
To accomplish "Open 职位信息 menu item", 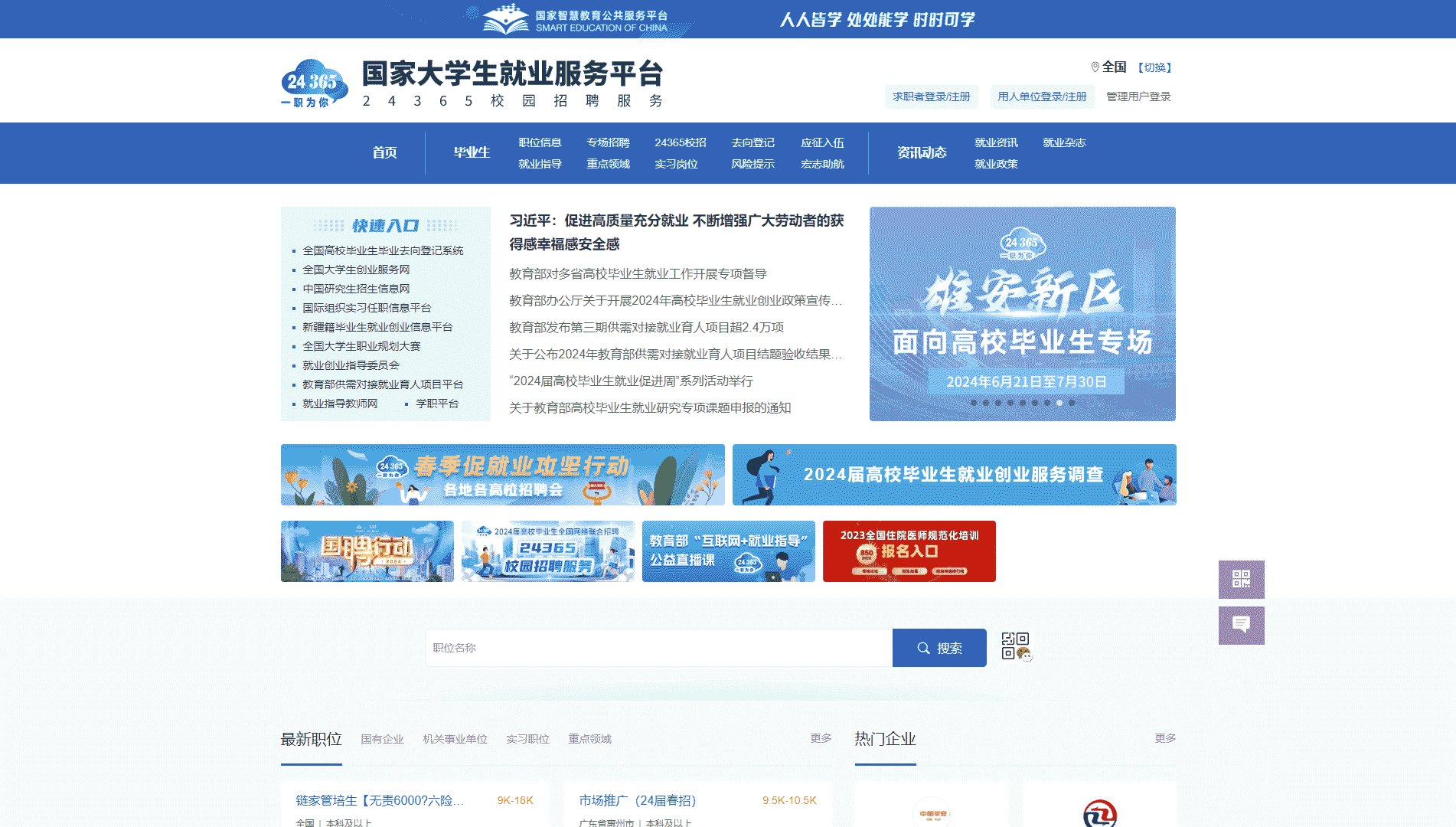I will 540,142.
